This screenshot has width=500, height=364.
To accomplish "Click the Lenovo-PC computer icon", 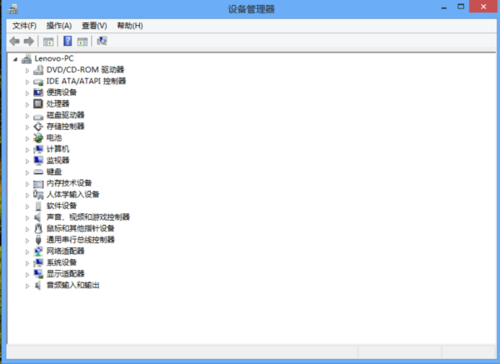I will (26, 59).
